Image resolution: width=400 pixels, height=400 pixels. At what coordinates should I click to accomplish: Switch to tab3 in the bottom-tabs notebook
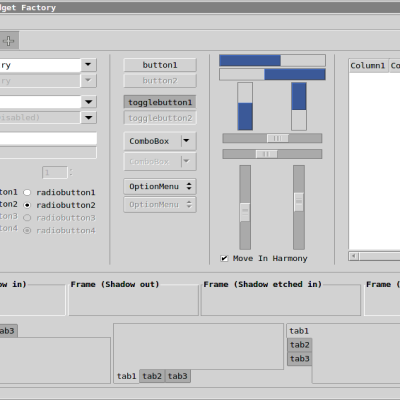point(178,376)
